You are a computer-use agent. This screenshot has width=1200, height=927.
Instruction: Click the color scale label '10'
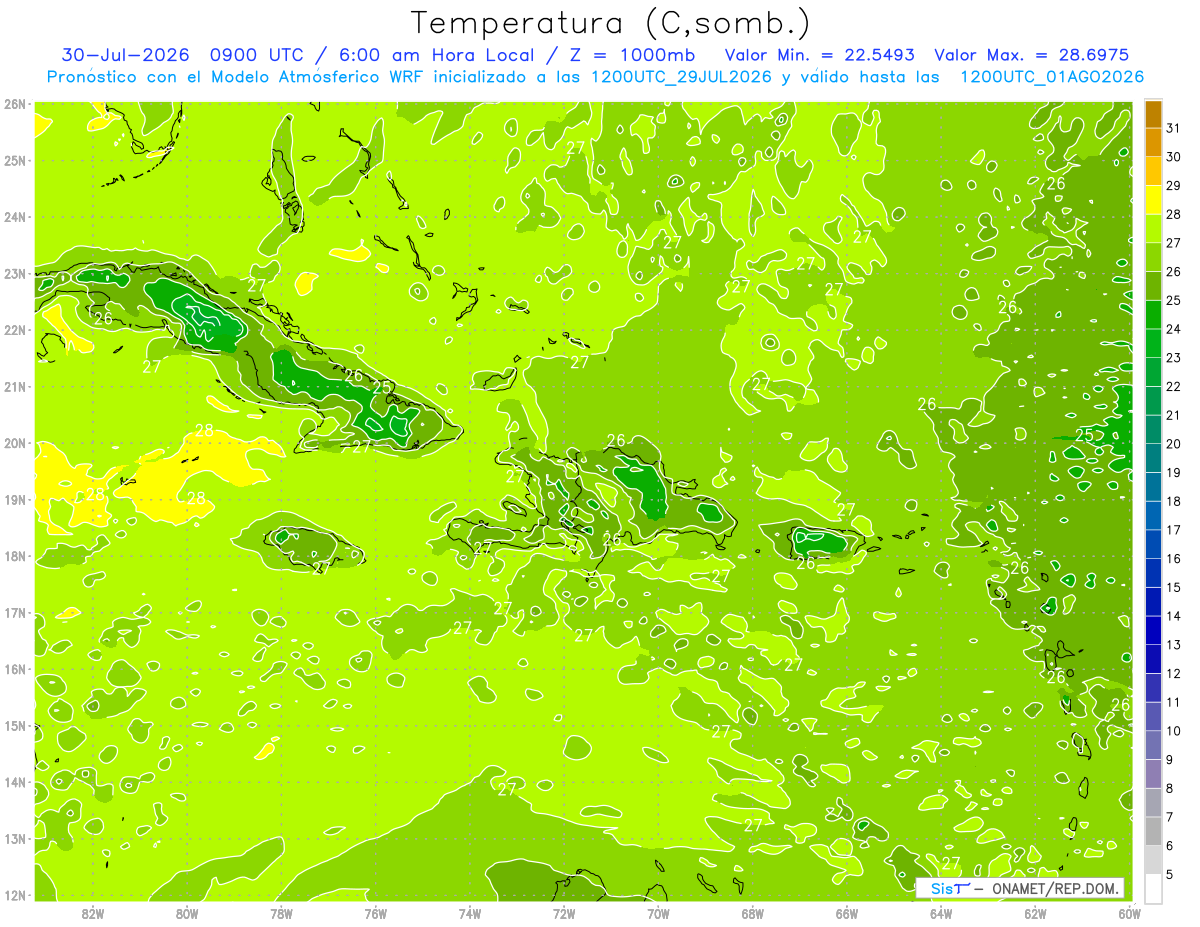click(1173, 731)
